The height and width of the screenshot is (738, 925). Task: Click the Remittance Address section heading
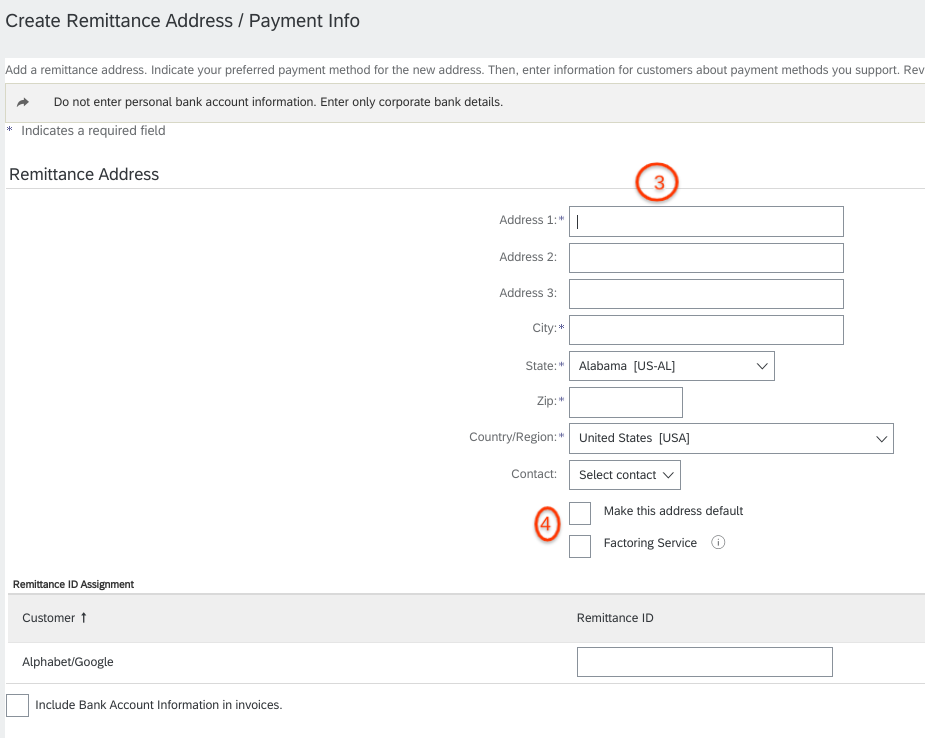[x=83, y=174]
